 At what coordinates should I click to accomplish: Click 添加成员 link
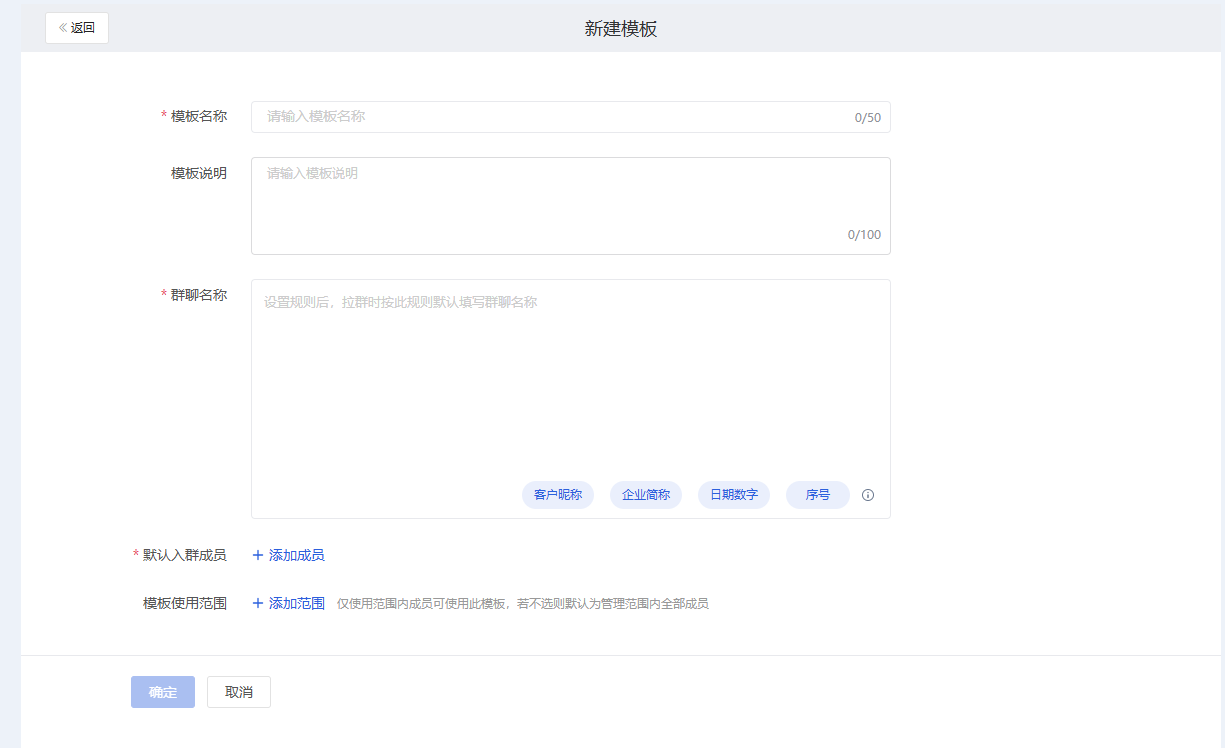click(288, 555)
